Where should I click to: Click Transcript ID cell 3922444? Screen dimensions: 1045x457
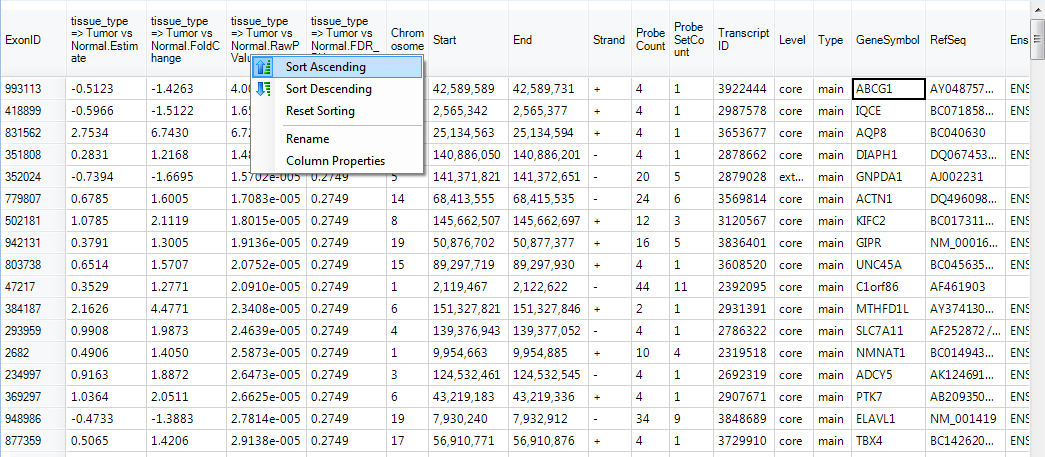coord(744,88)
